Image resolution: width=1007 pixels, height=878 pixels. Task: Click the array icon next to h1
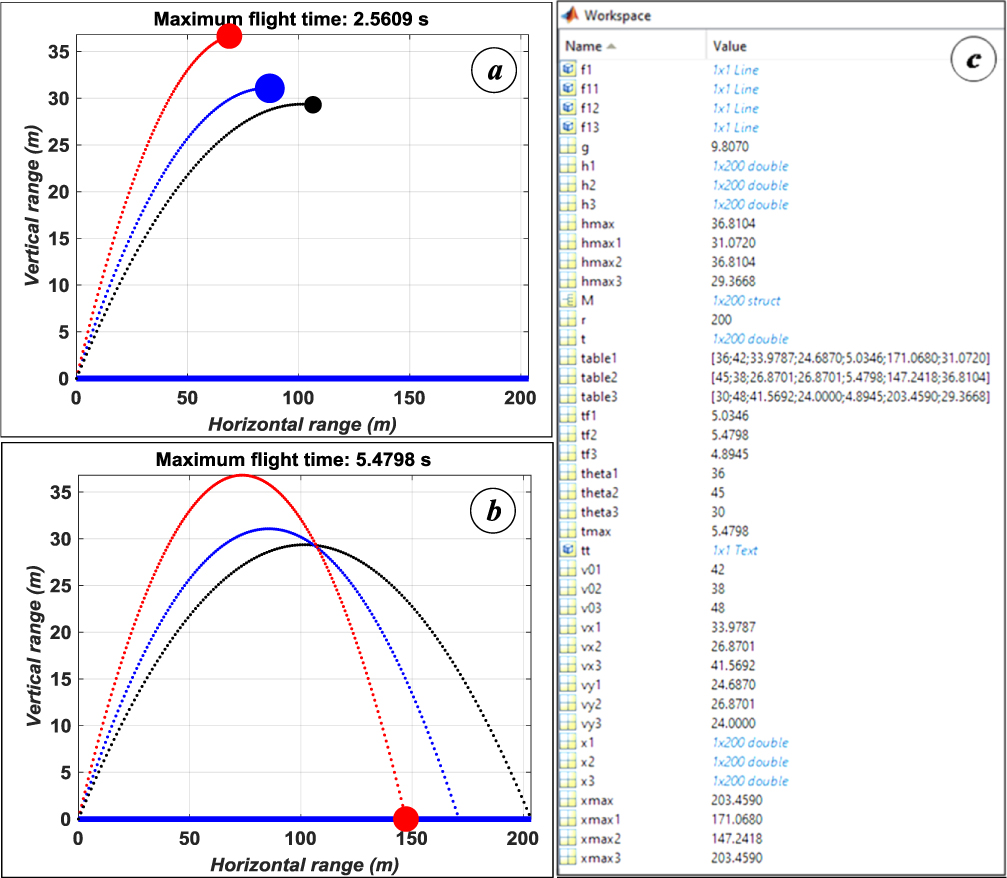[x=568, y=165]
